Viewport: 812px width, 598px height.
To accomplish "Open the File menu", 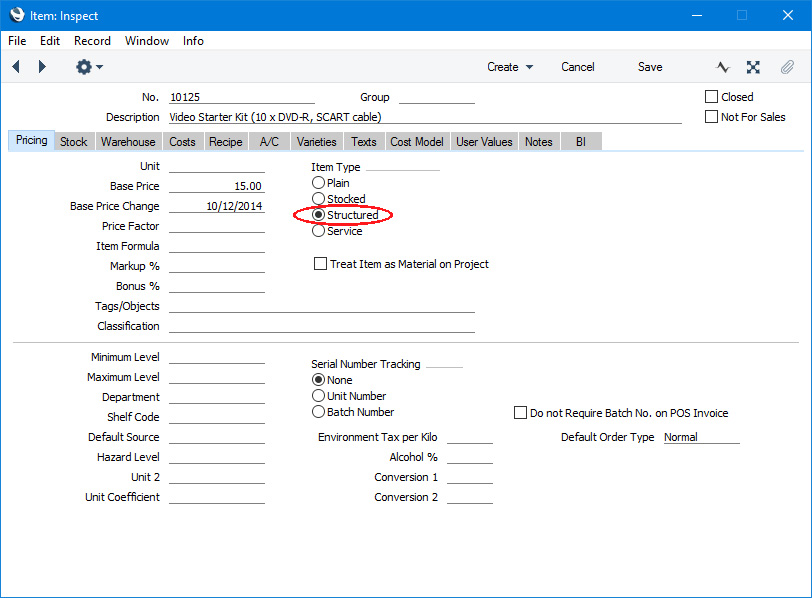I will click(17, 41).
